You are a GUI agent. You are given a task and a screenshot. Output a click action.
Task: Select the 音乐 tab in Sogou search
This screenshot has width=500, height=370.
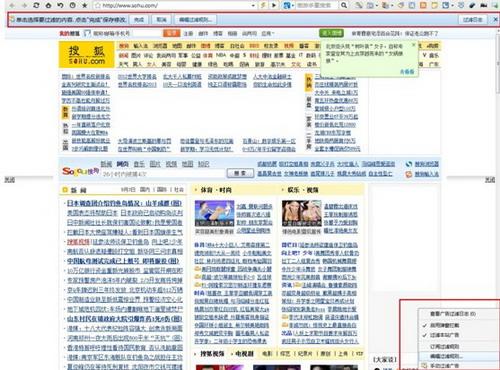pyautogui.click(x=139, y=164)
